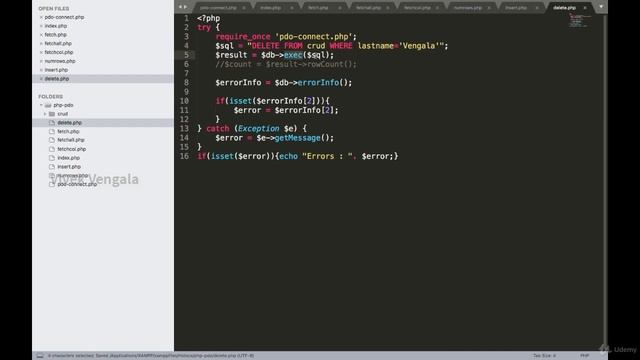This screenshot has height=360, width=640.
Task: Open index.php in the folder tree
Action: point(68,158)
